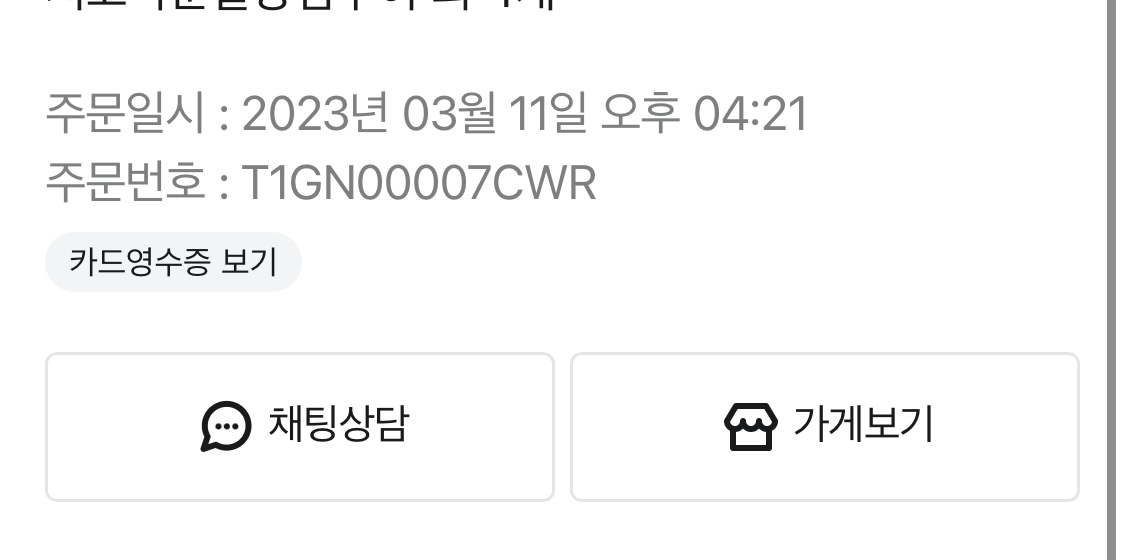The image size is (1125, 560).
Task: Select order number T1GN00007CWR text
Action: (418, 183)
